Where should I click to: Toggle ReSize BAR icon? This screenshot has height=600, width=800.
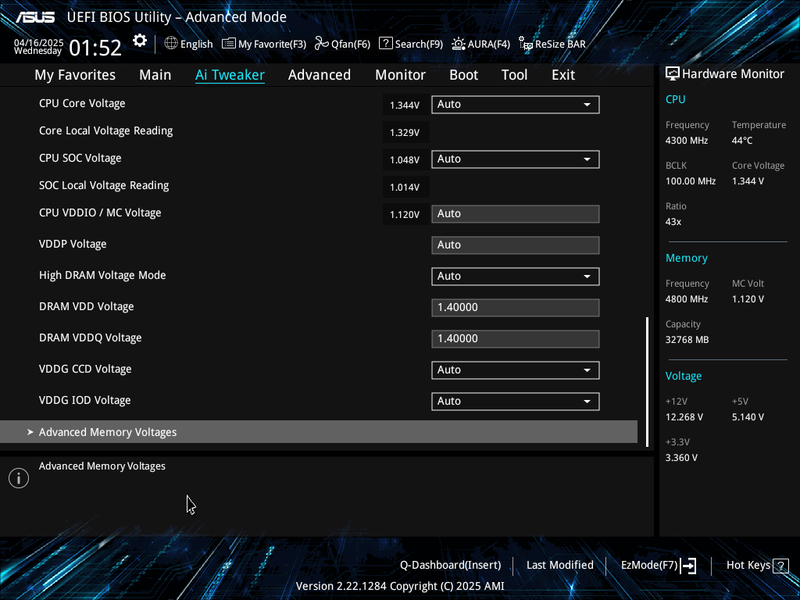coord(526,44)
